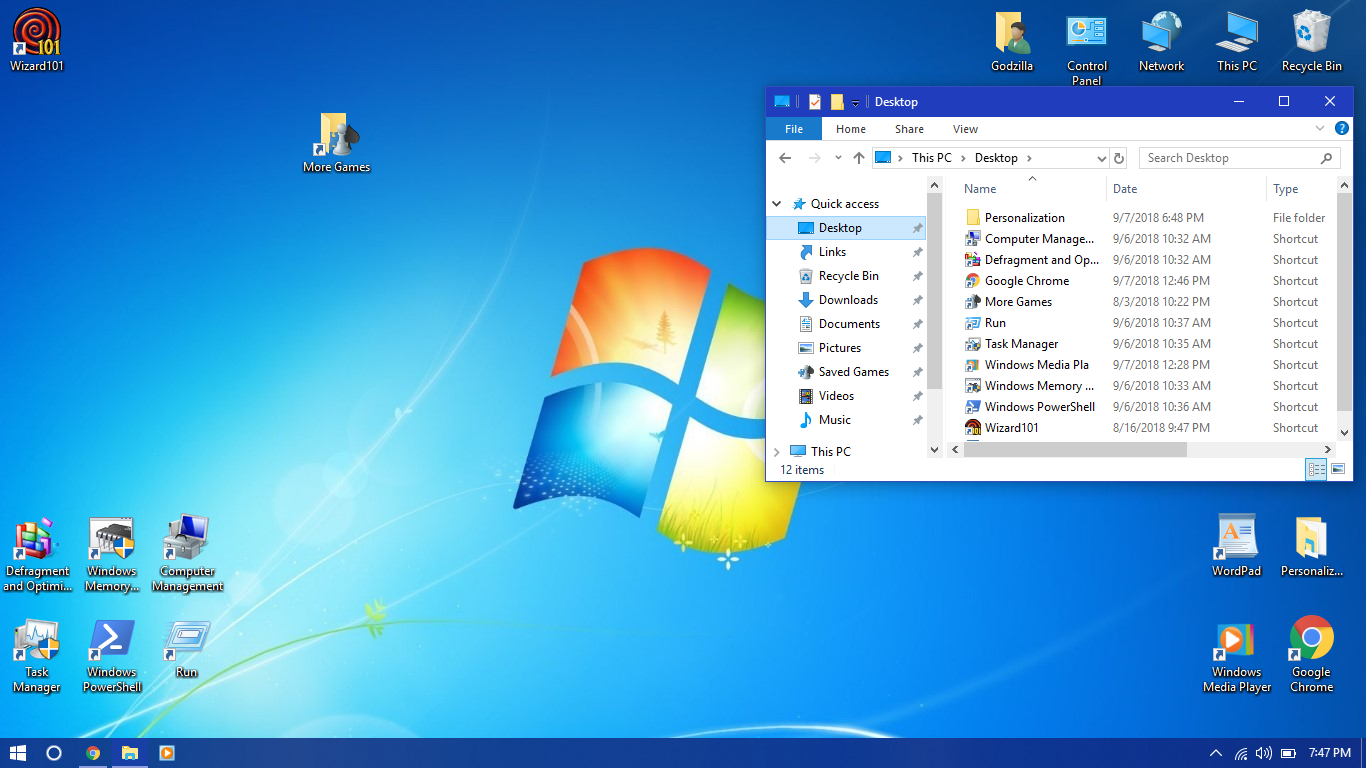Select the Windows PowerShell desktop shortcut
Viewport: 1366px width, 768px height.
(112, 656)
